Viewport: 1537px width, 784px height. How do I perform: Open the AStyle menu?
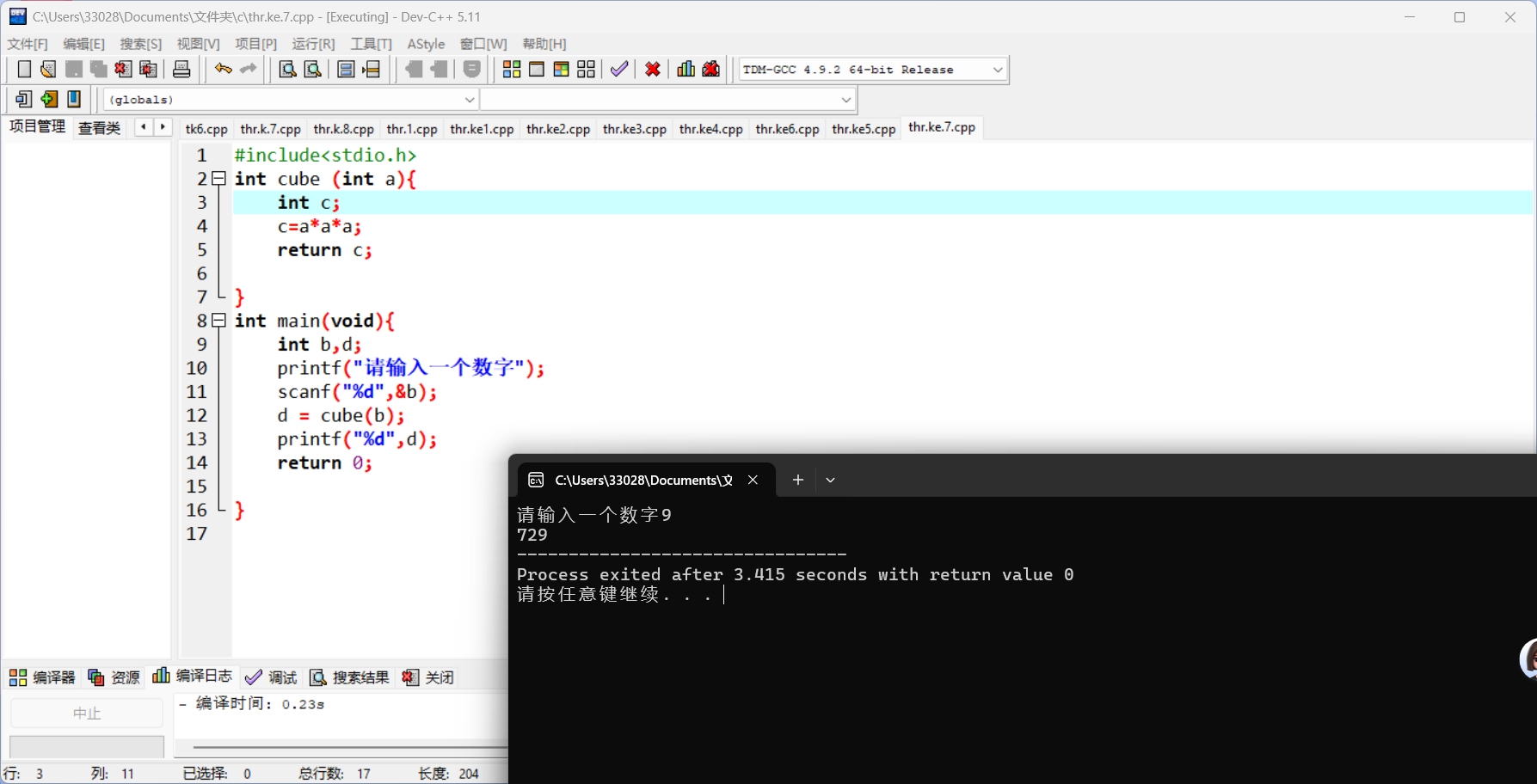pos(426,44)
